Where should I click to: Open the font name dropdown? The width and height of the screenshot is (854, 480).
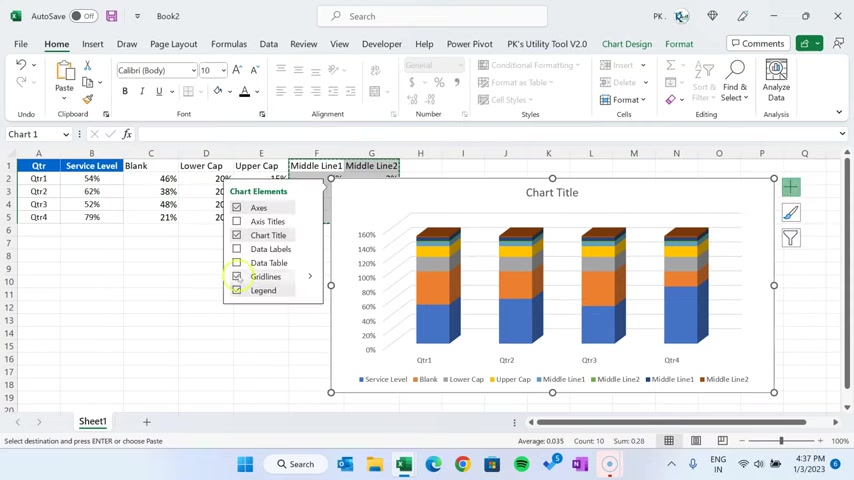193,70
